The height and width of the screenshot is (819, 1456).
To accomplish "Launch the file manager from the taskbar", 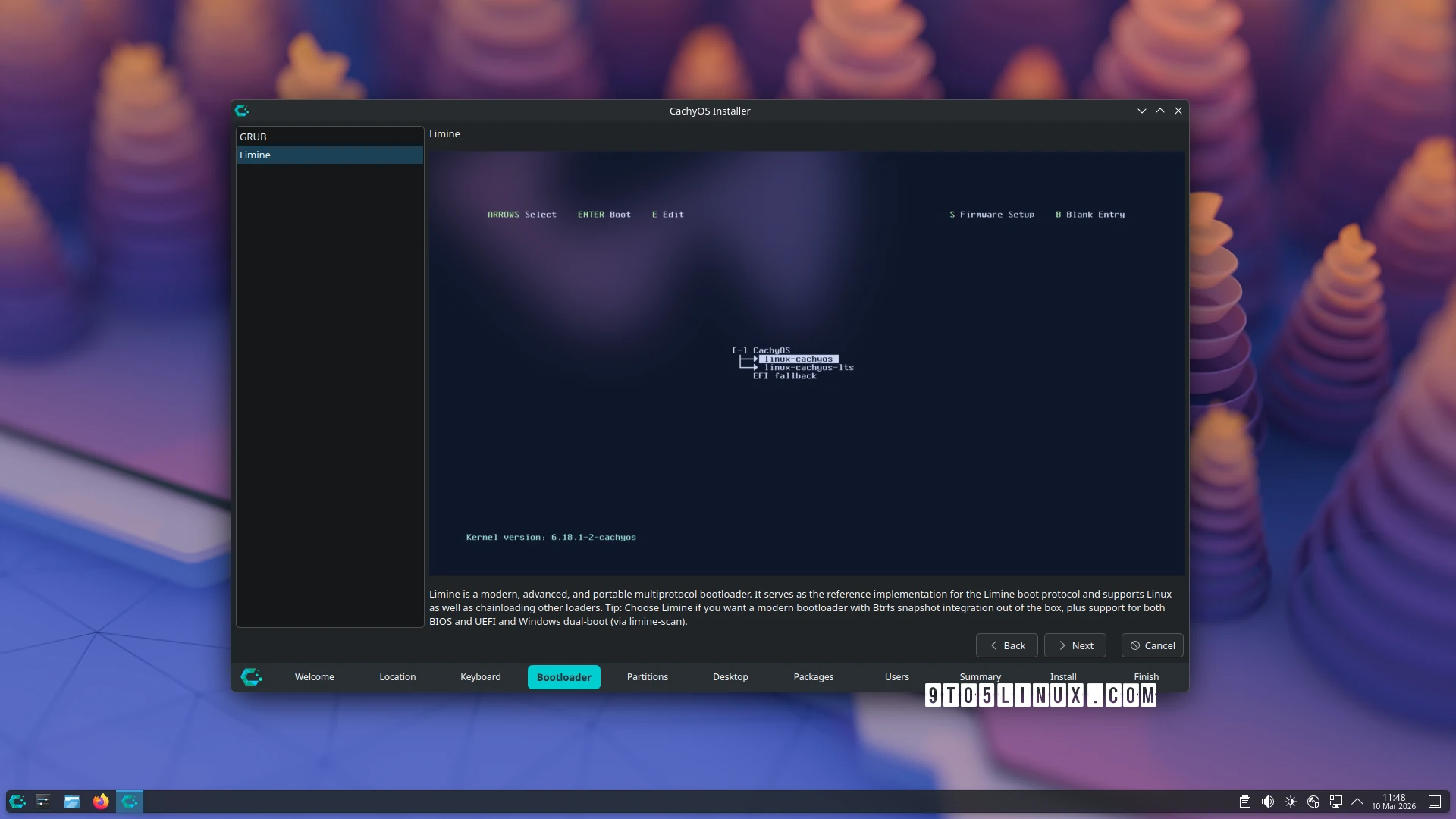I will click(x=72, y=802).
